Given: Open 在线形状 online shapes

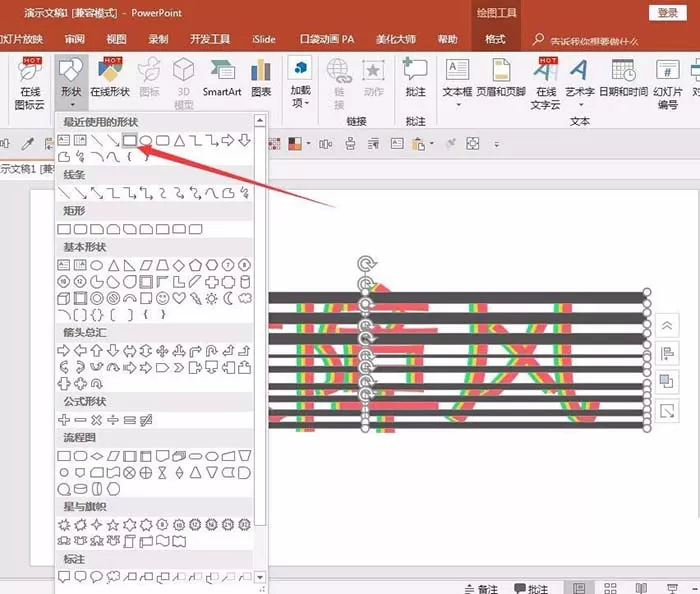Looking at the screenshot, I should click(110, 78).
